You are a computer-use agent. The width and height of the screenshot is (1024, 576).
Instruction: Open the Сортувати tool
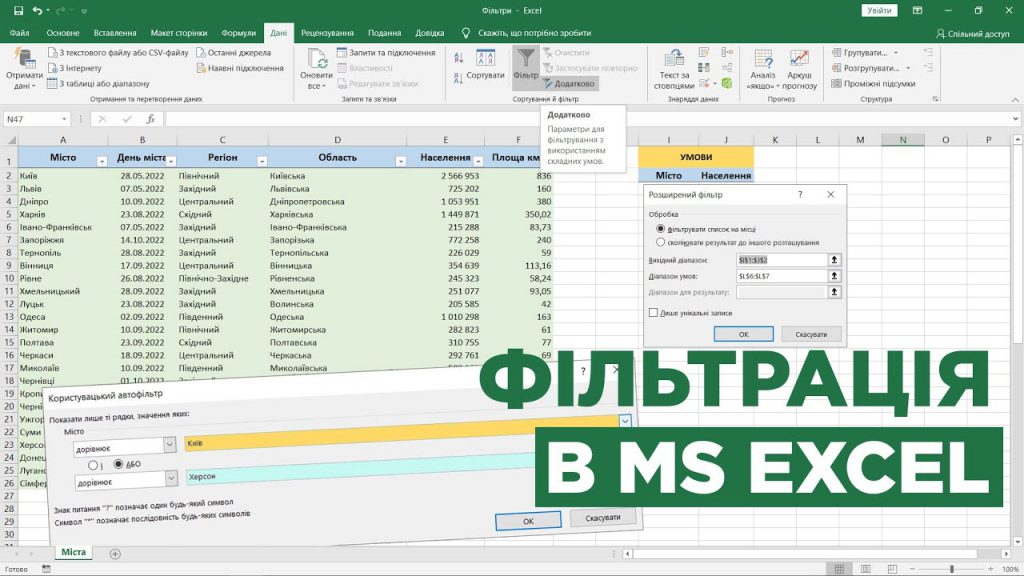click(x=484, y=60)
